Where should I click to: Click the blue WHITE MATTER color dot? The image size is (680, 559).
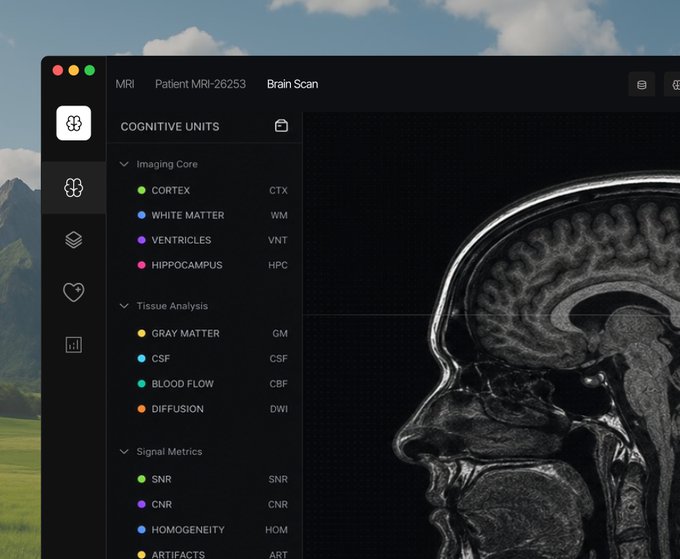coord(141,215)
